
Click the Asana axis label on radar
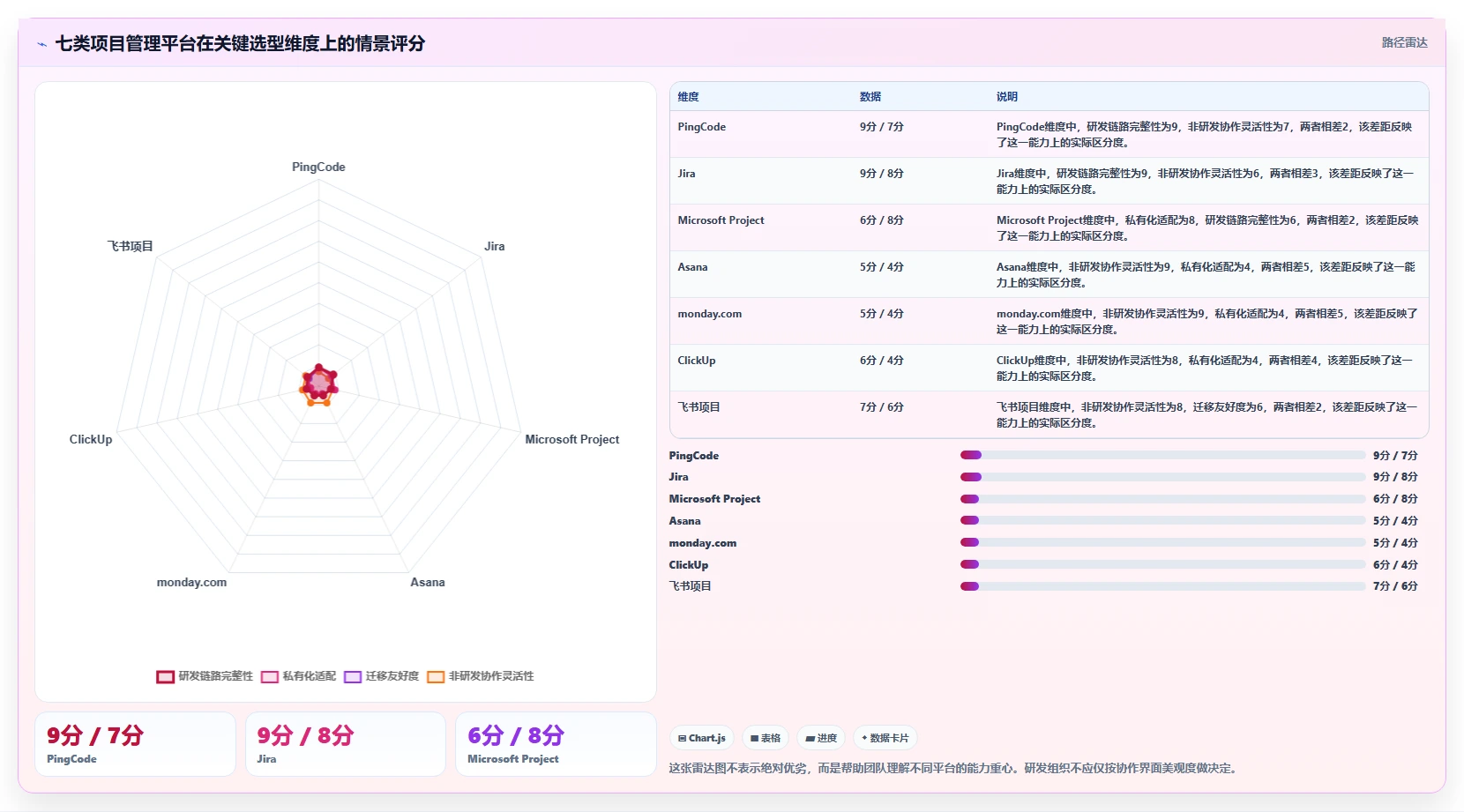coord(427,582)
